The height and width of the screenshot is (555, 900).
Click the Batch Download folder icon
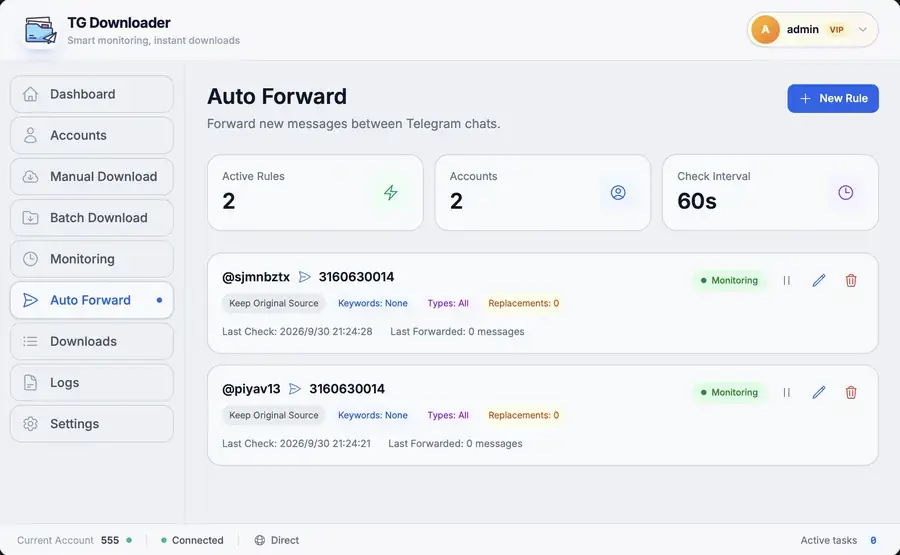(x=30, y=218)
